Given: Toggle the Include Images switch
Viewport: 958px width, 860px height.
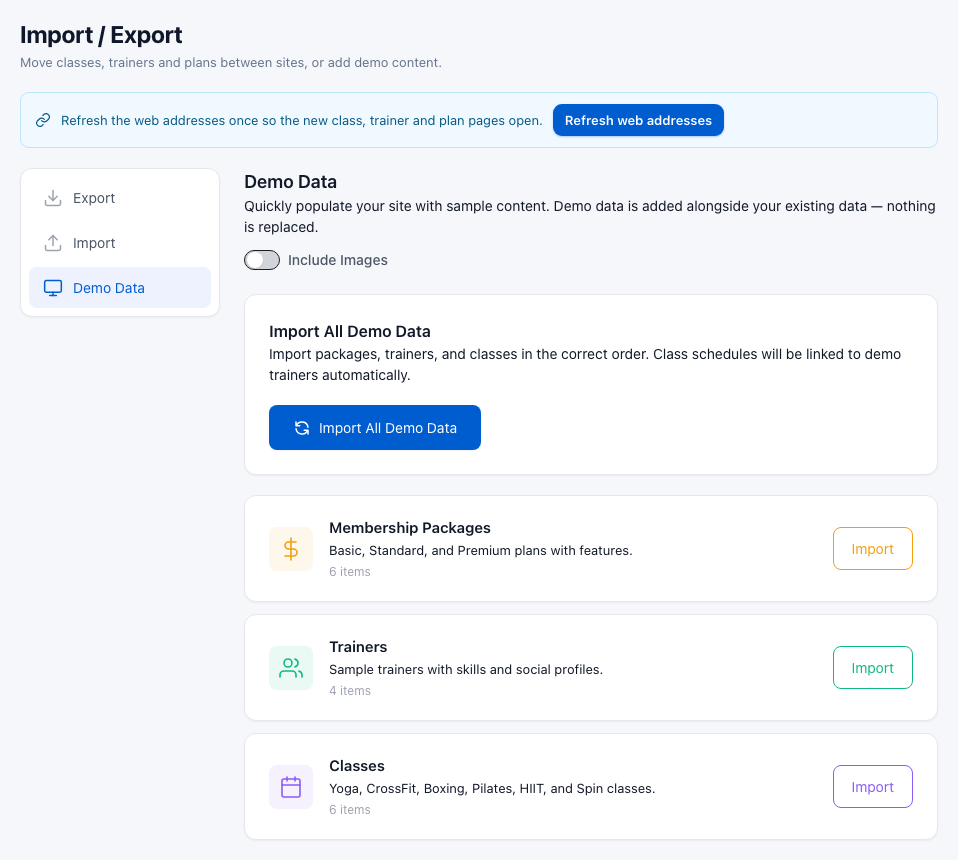Looking at the screenshot, I should pos(262,260).
